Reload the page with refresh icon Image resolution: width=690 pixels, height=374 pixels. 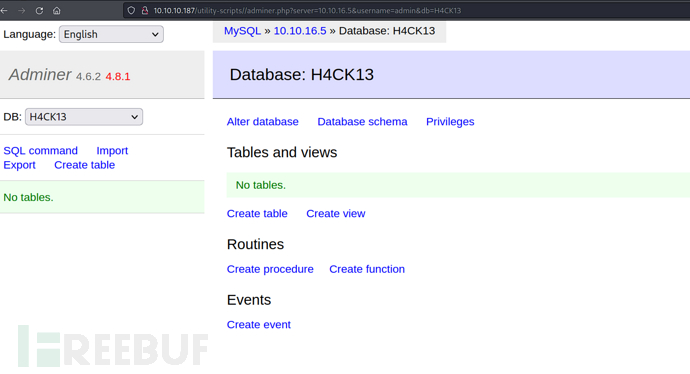pos(39,11)
